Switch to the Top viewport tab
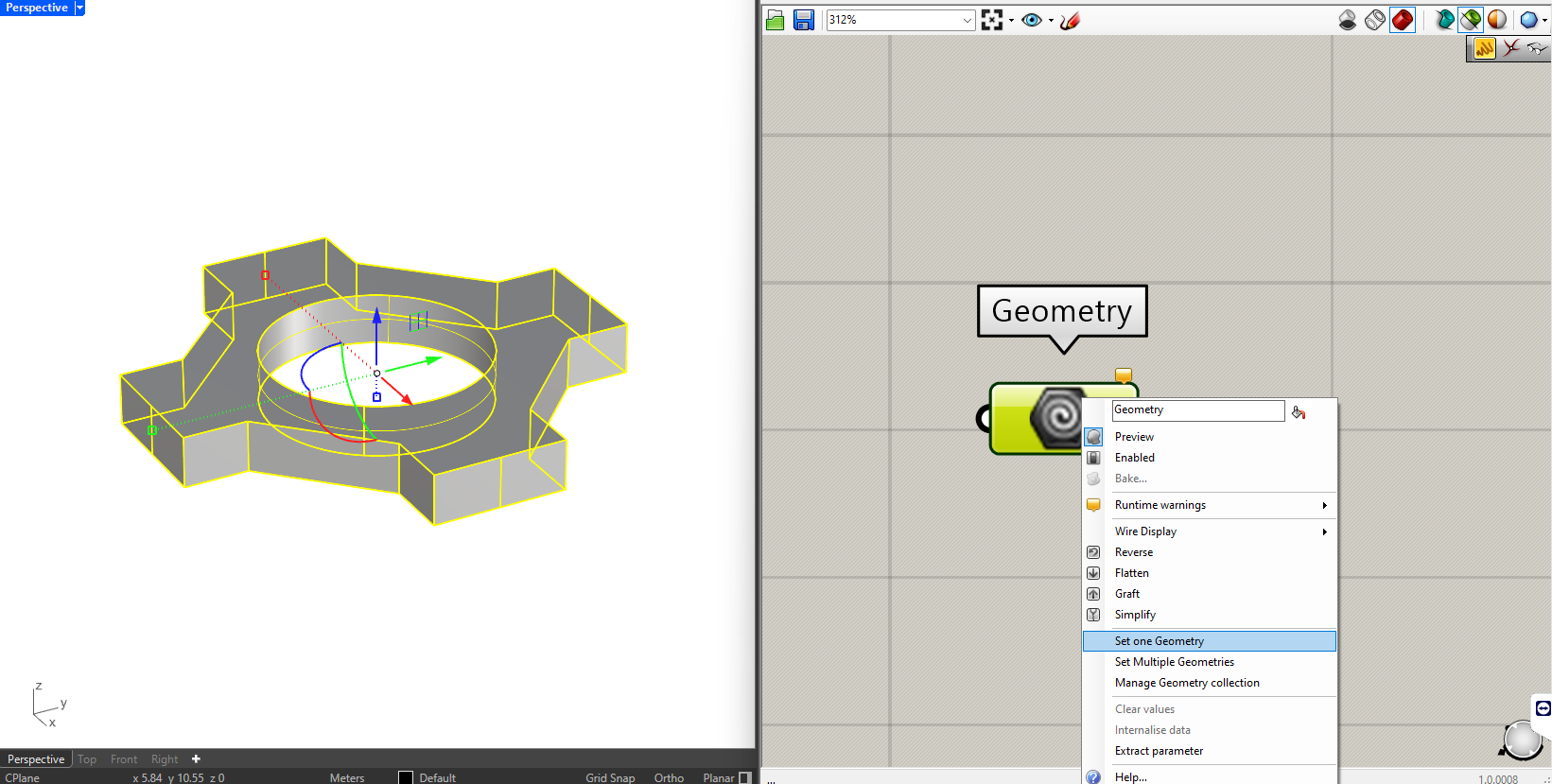This screenshot has height=784, width=1552. point(87,759)
